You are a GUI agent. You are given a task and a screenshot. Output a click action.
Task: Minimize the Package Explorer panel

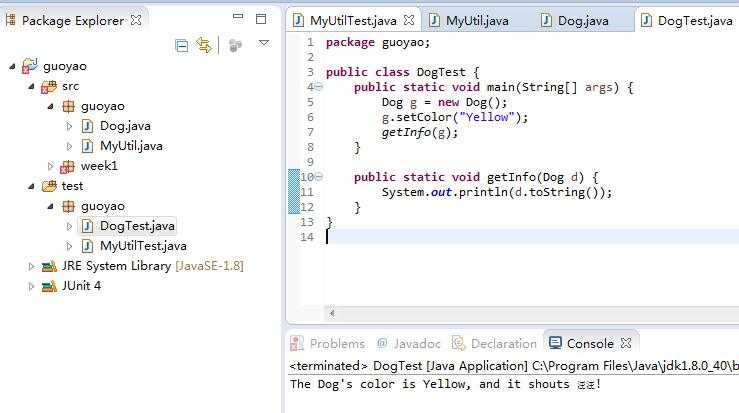pyautogui.click(x=238, y=17)
